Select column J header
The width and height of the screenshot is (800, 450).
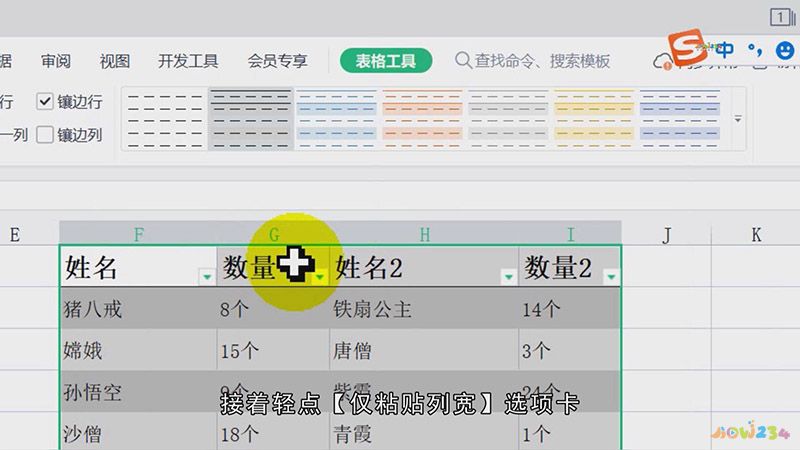coord(666,235)
